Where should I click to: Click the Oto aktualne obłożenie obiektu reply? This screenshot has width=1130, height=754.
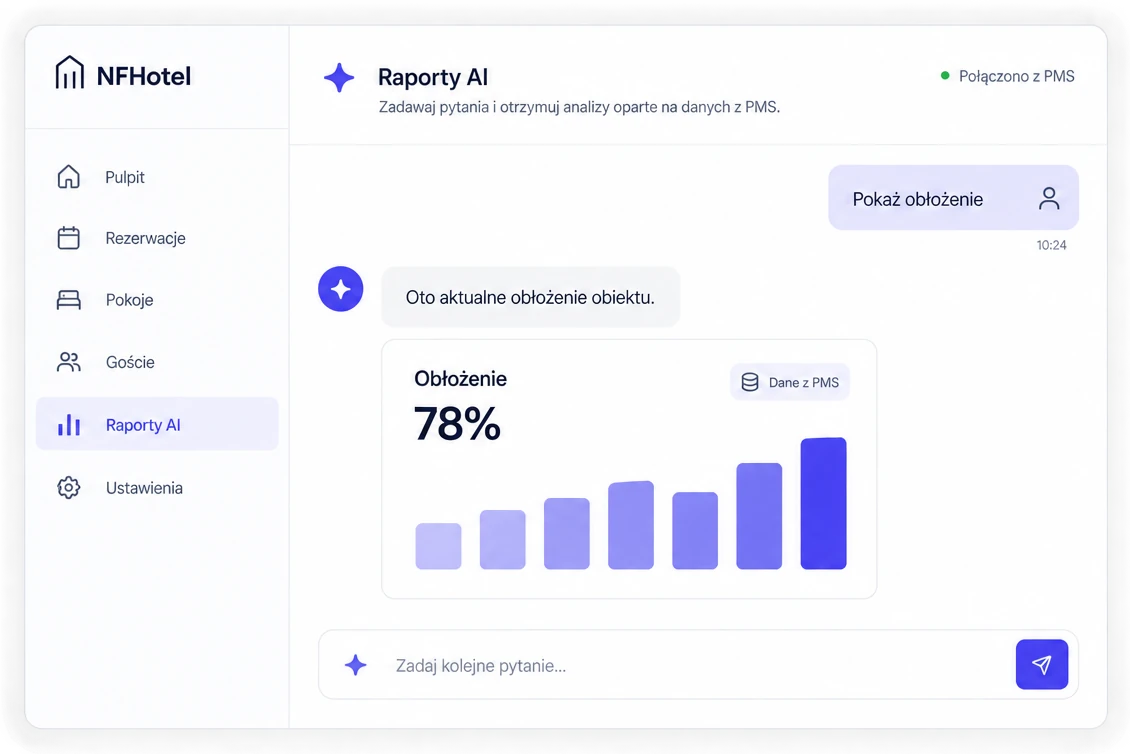530,297
